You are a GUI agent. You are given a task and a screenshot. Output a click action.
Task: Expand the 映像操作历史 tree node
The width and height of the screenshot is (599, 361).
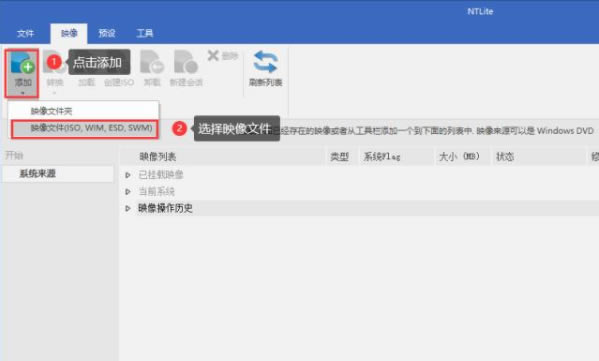tap(128, 208)
